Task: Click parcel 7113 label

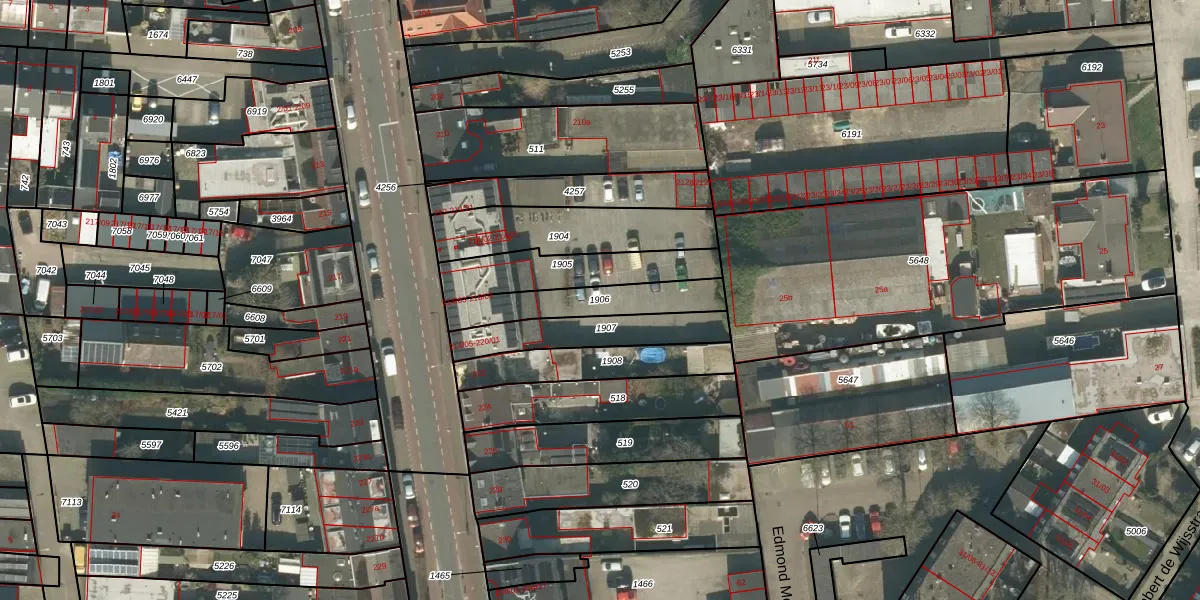Action: (x=71, y=502)
